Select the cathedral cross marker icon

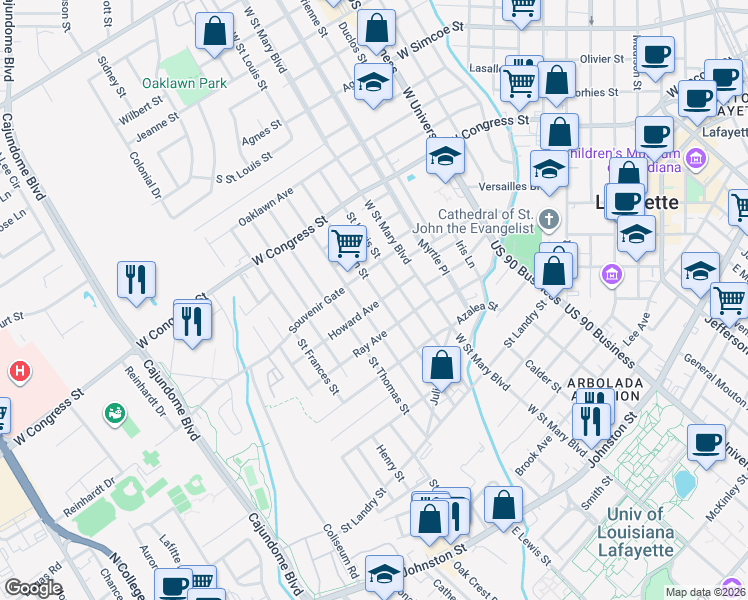point(549,220)
